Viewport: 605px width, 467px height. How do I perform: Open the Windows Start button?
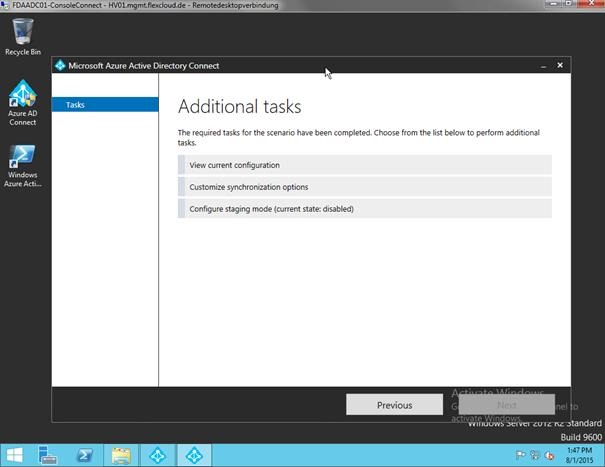click(15, 455)
